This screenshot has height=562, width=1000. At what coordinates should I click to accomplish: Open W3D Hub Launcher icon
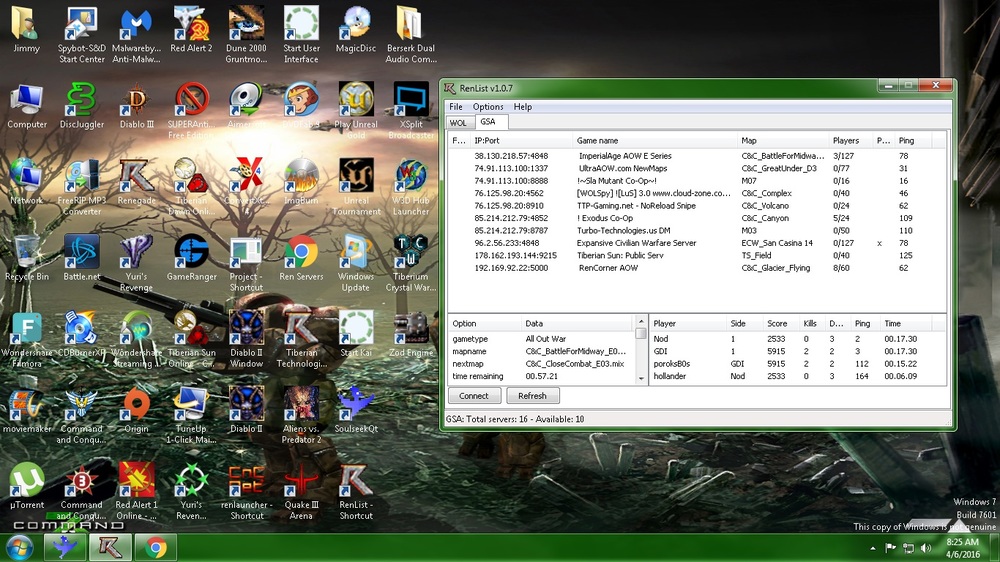[411, 188]
